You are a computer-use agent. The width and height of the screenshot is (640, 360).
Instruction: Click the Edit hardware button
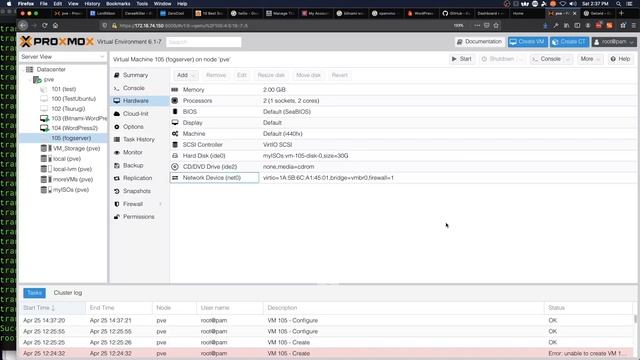point(242,75)
